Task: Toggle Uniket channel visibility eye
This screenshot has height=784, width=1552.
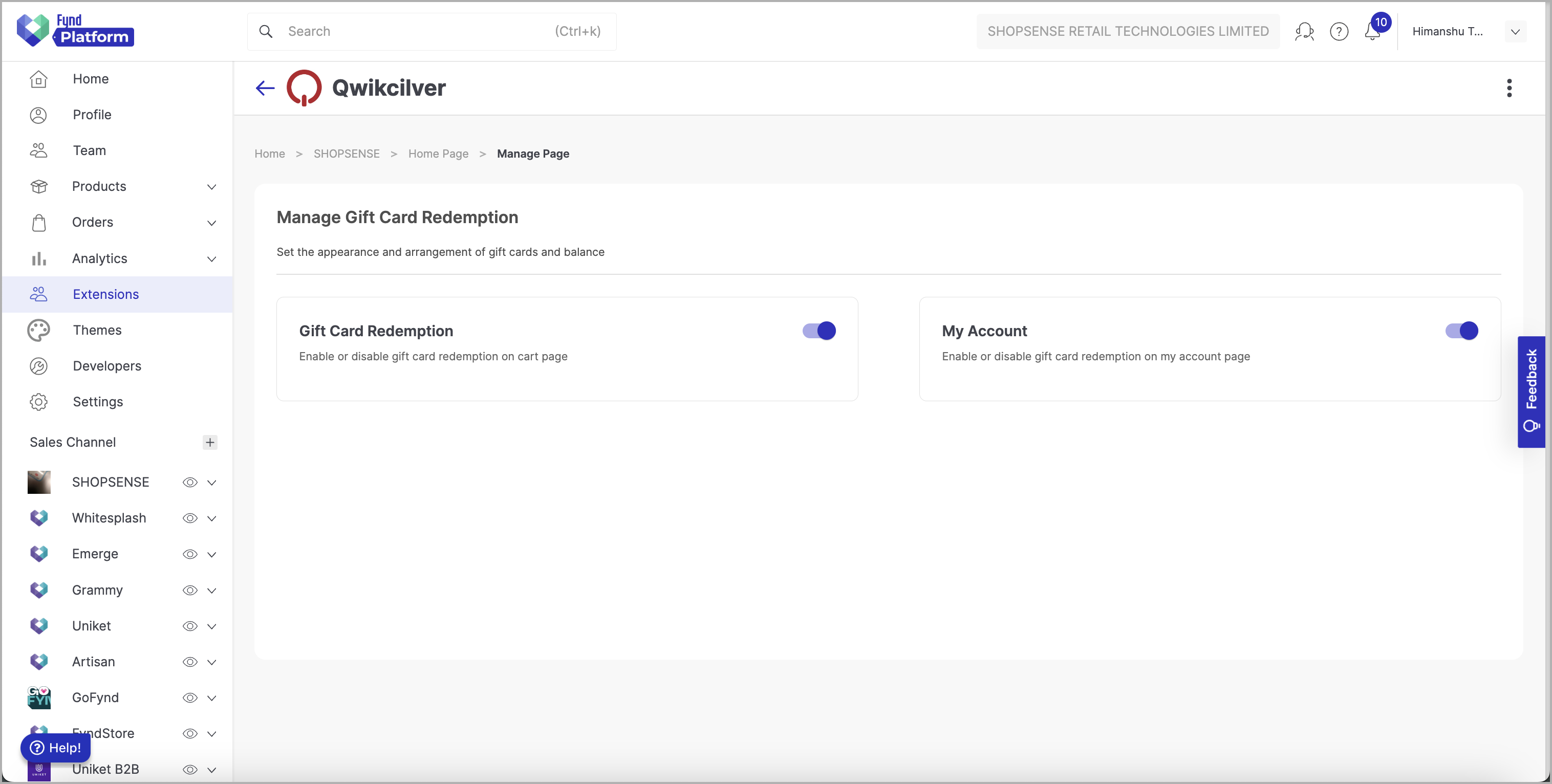Action: (x=190, y=626)
